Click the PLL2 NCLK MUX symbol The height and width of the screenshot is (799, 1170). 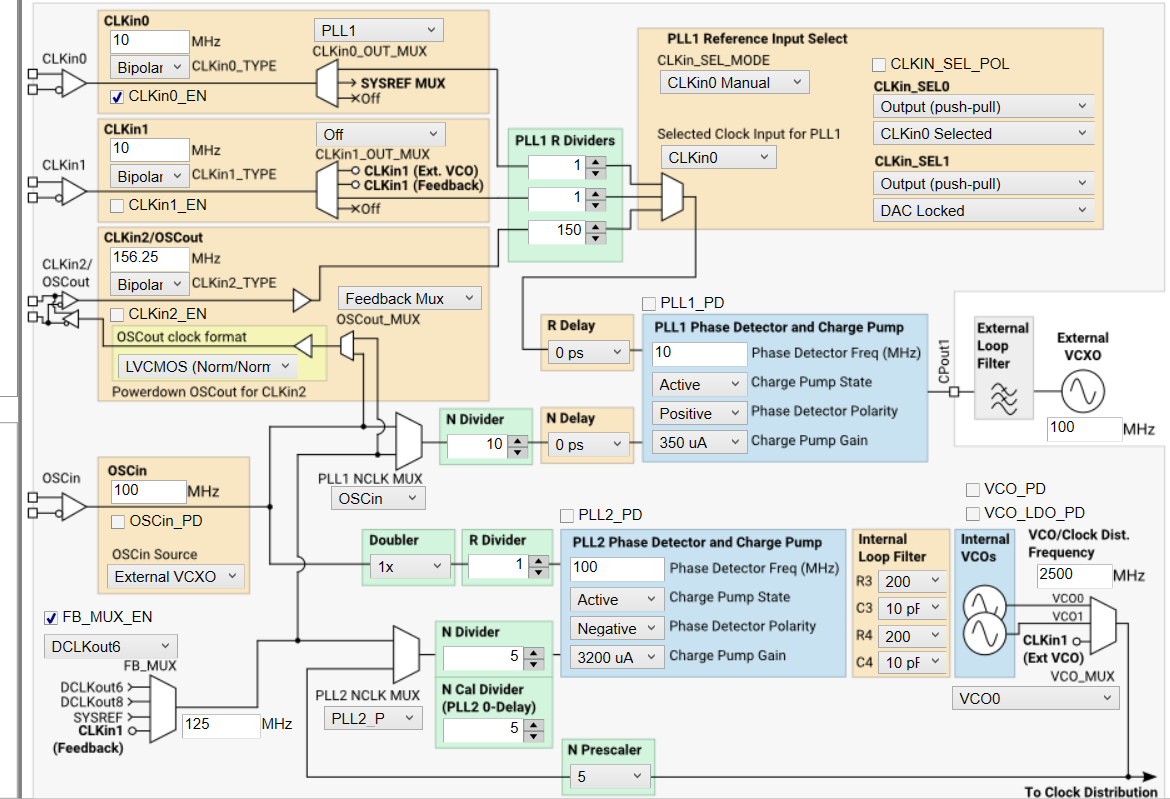pos(407,653)
